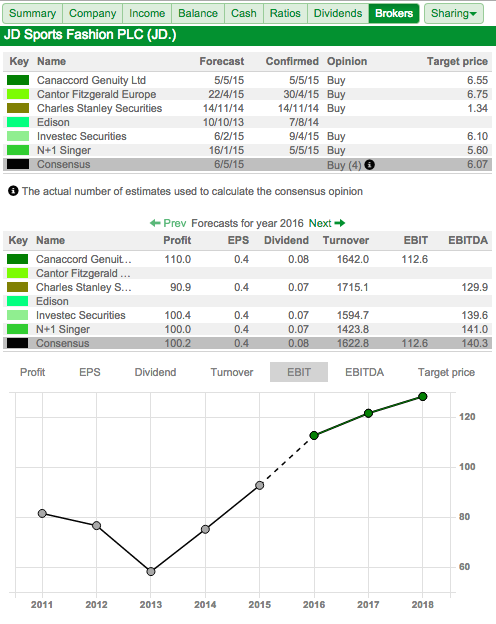Click Edison key swatch in brokers table

point(18,122)
